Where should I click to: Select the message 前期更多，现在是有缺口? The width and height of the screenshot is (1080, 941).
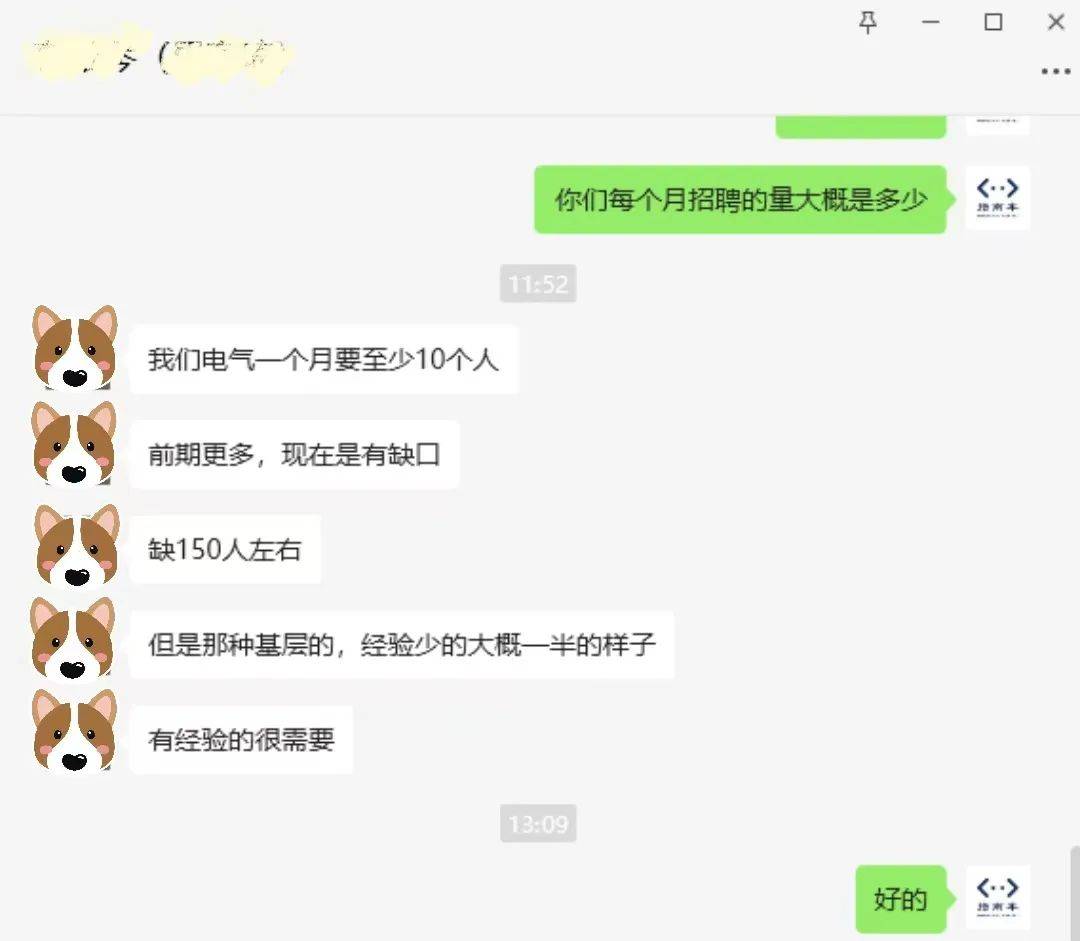pos(294,455)
